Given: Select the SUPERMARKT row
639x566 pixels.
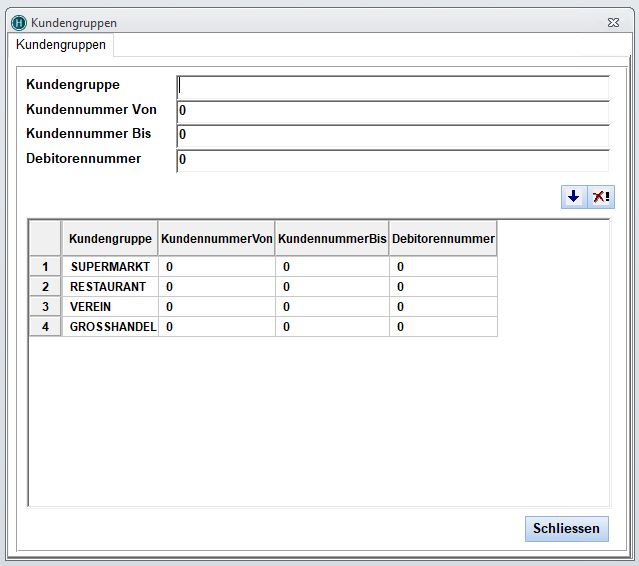Looking at the screenshot, I should pyautogui.click(x=109, y=267).
